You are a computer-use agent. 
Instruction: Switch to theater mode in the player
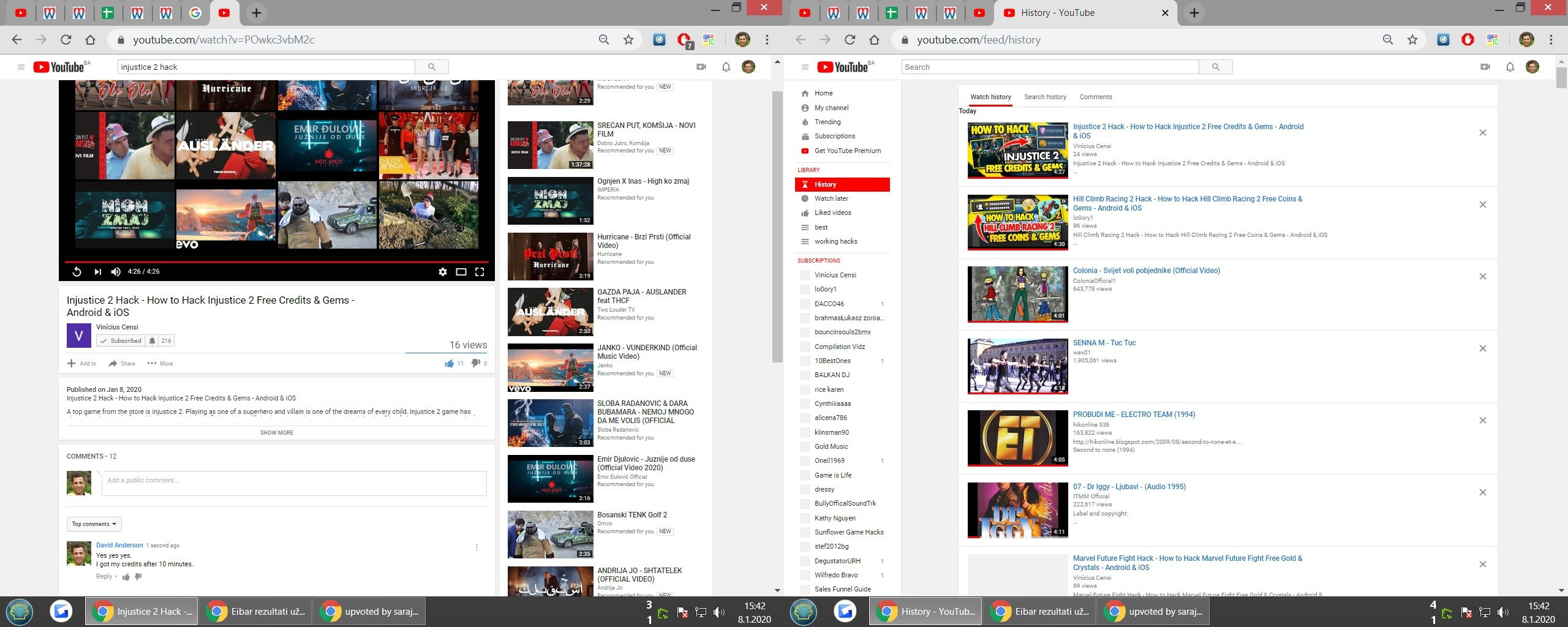(461, 272)
